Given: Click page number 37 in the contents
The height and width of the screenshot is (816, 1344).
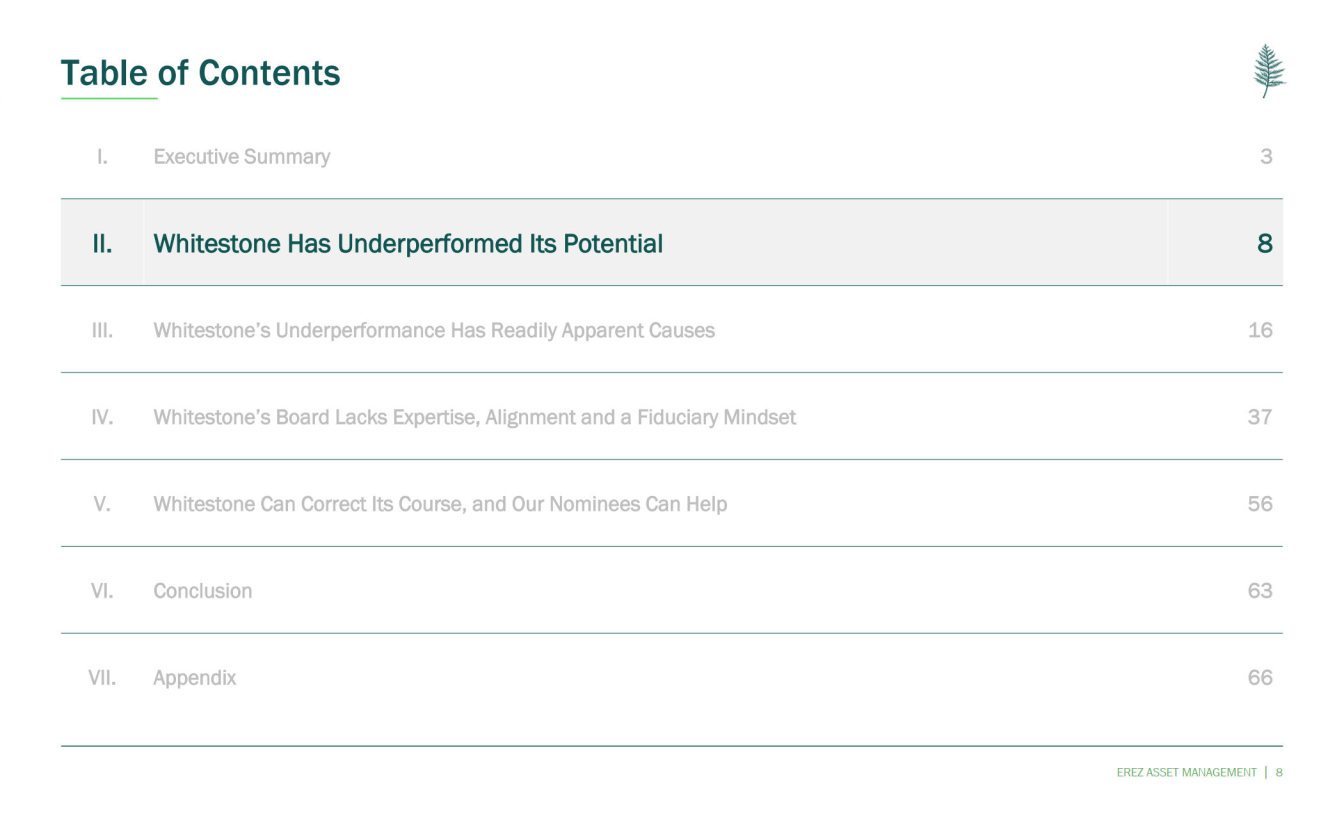Looking at the screenshot, I should coord(1259,417).
